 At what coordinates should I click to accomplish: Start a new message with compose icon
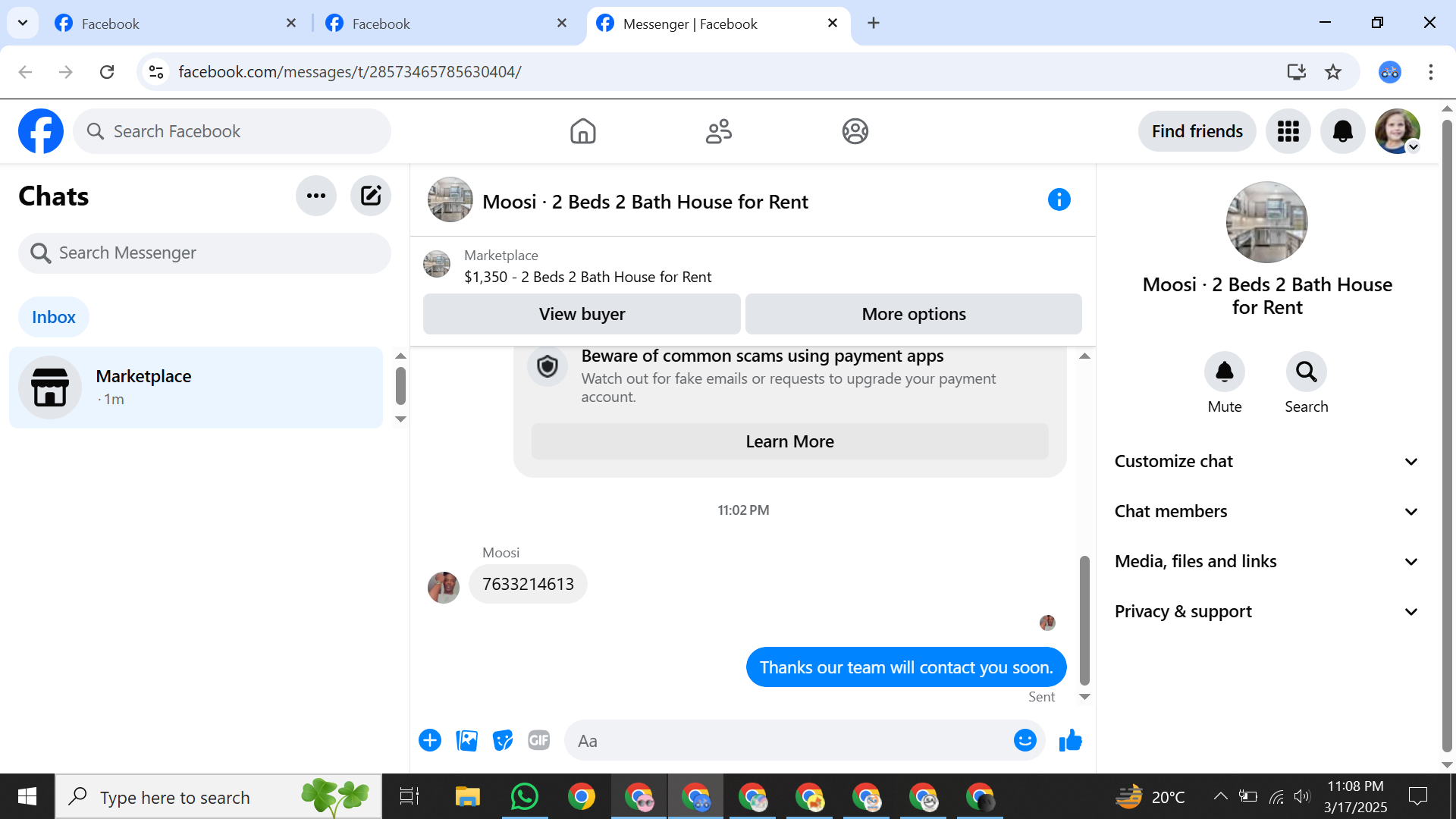coord(371,196)
